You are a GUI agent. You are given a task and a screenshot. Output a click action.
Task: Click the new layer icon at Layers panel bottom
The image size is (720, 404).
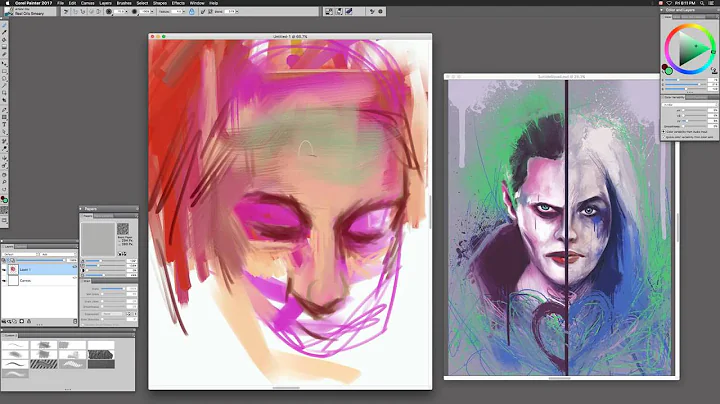click(x=15, y=321)
